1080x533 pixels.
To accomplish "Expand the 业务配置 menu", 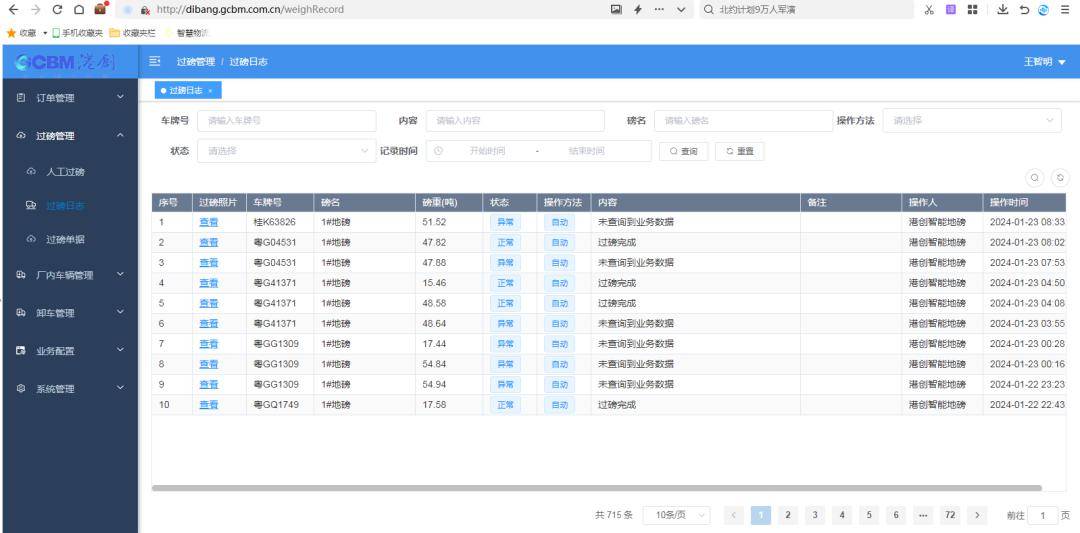I will point(69,351).
